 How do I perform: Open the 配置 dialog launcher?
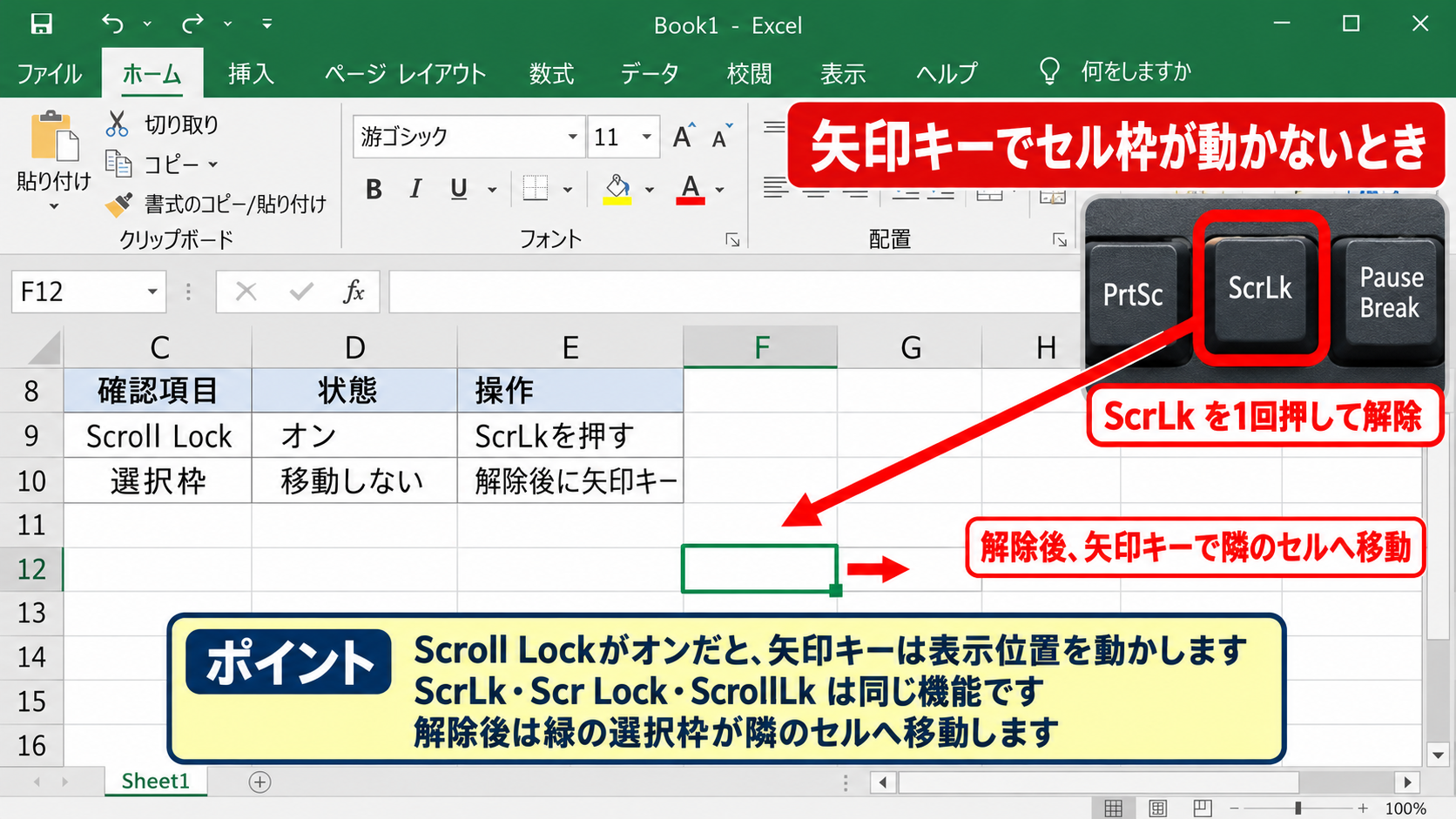[1060, 239]
